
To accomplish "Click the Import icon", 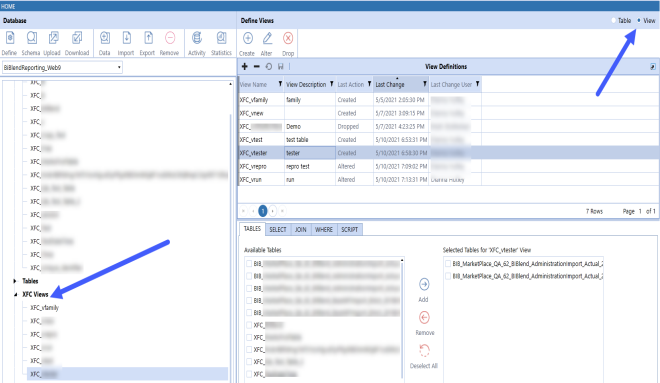I will 126,38.
